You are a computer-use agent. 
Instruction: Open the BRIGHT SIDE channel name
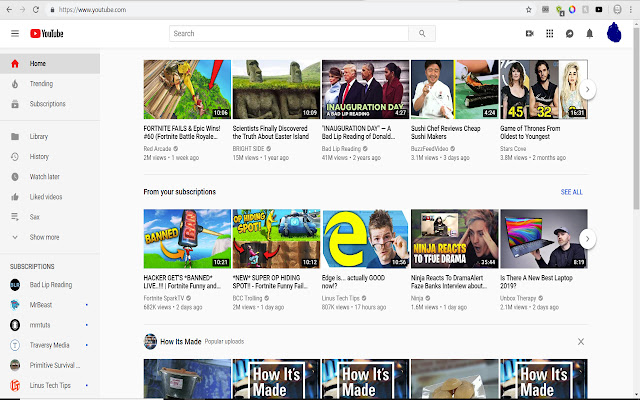(249, 149)
